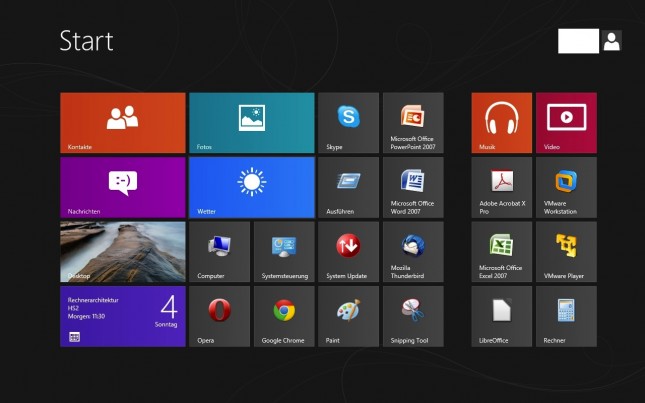Open the Rechner calculator tile
This screenshot has width=645, height=403.
566,316
